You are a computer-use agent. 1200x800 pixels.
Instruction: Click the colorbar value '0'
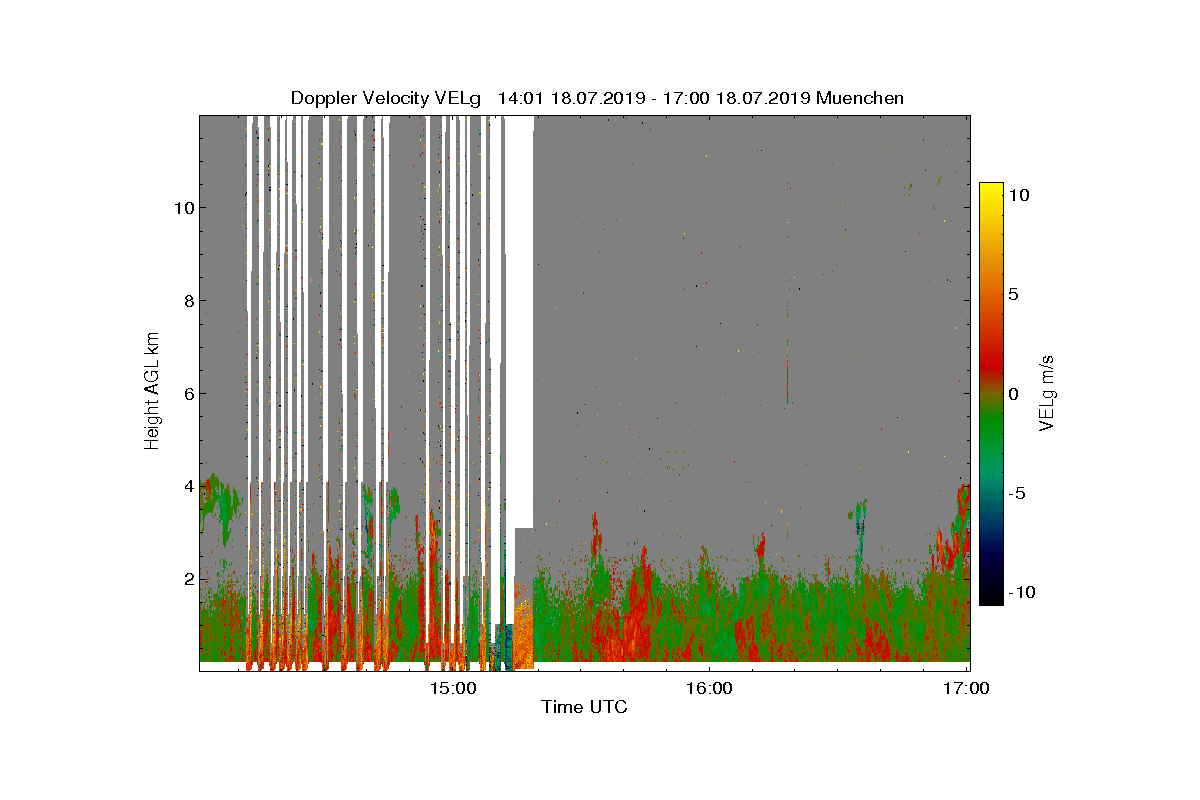coord(1012,394)
